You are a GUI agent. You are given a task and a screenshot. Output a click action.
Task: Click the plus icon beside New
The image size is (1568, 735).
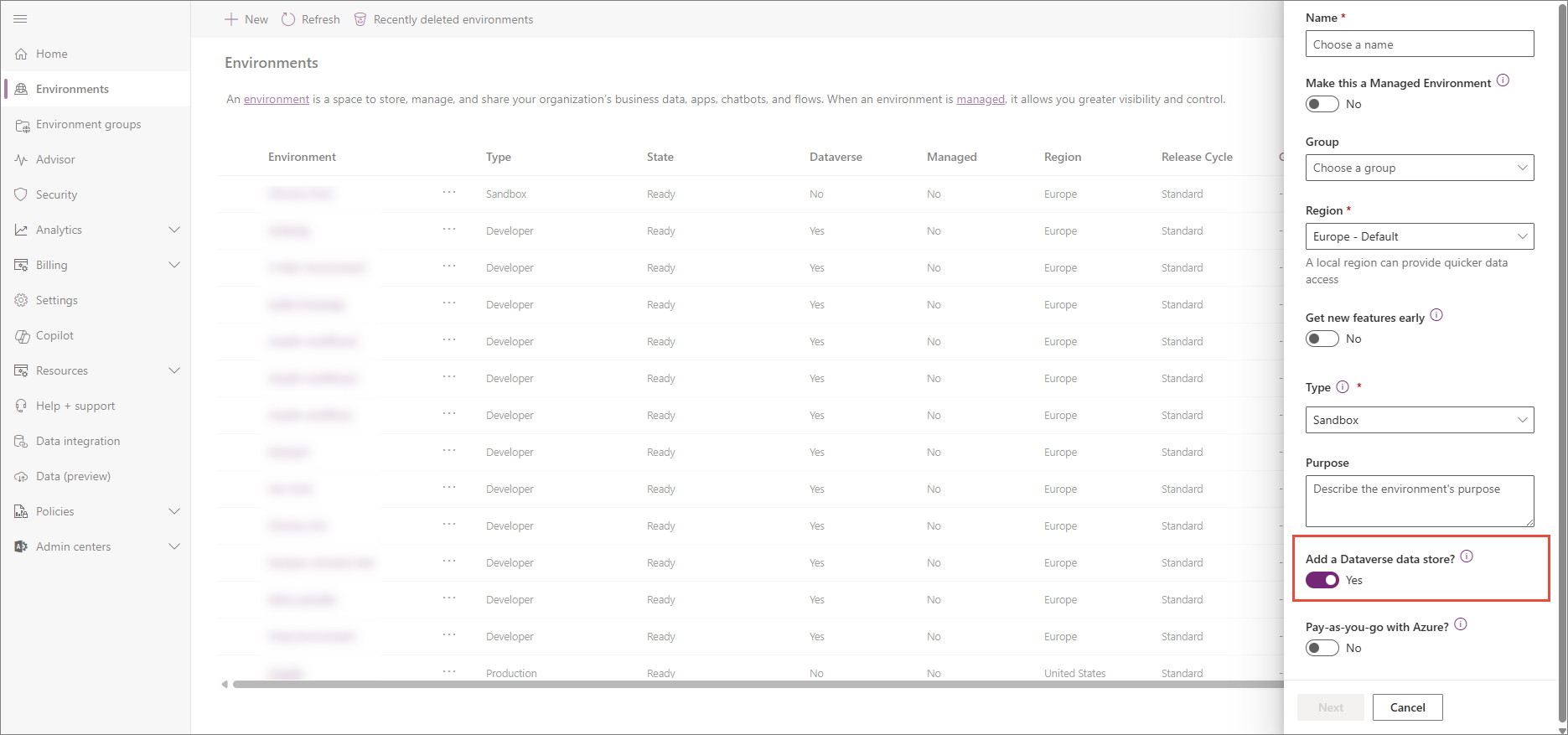pos(231,19)
